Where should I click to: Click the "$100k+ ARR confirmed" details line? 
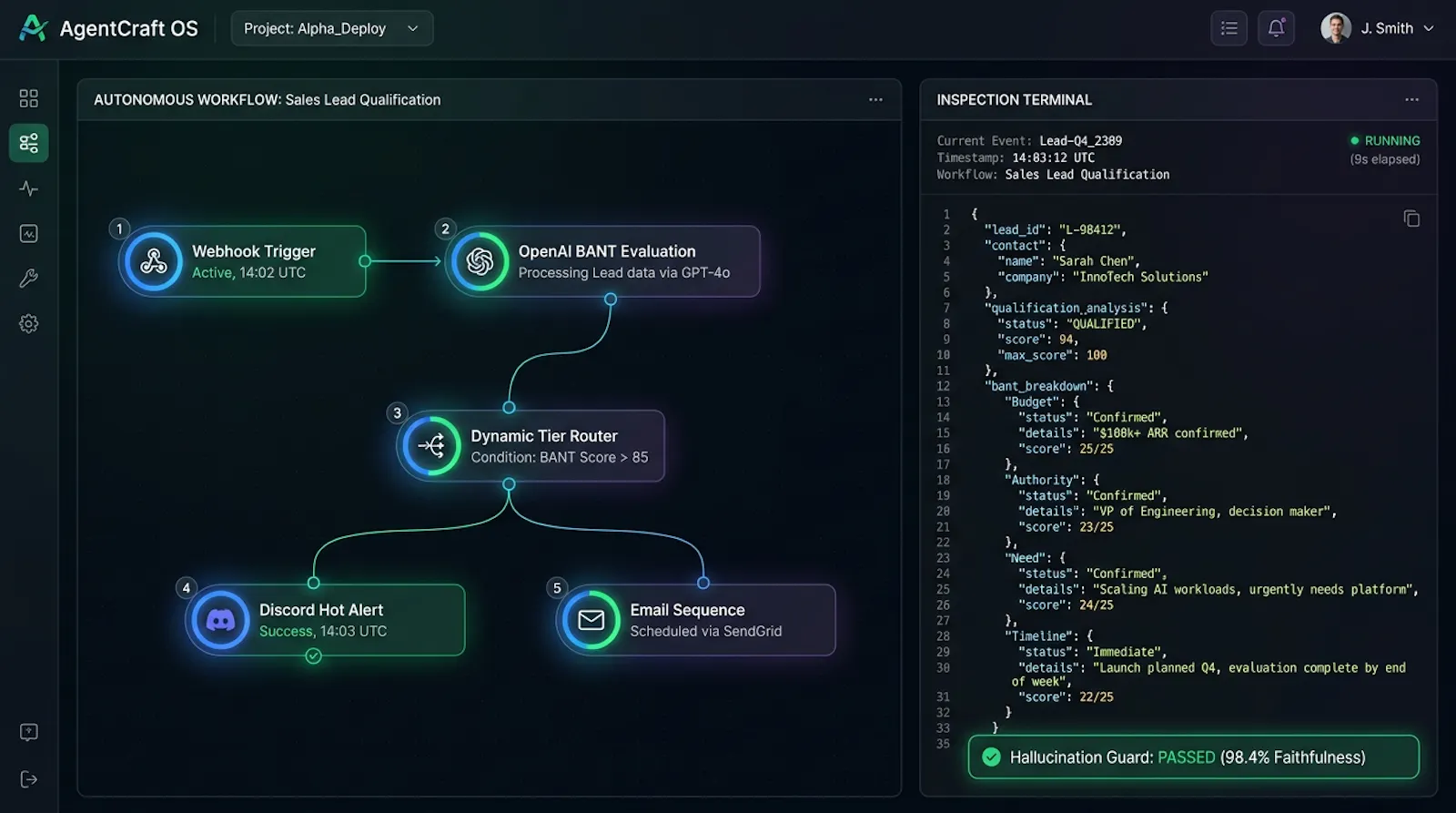point(1133,433)
